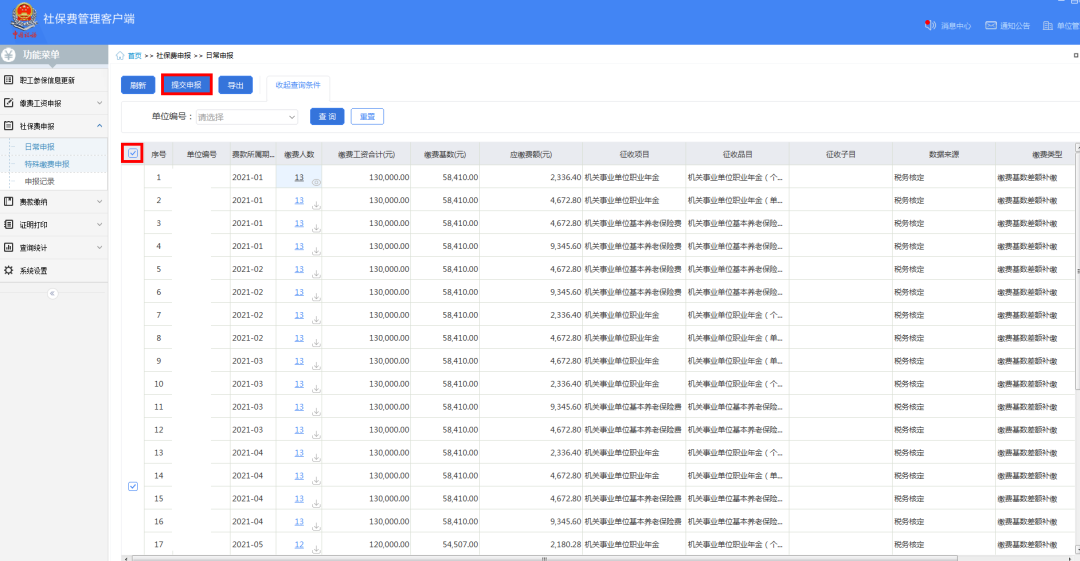Click download icon in row 7
The width and height of the screenshot is (1080, 561).
316,320
